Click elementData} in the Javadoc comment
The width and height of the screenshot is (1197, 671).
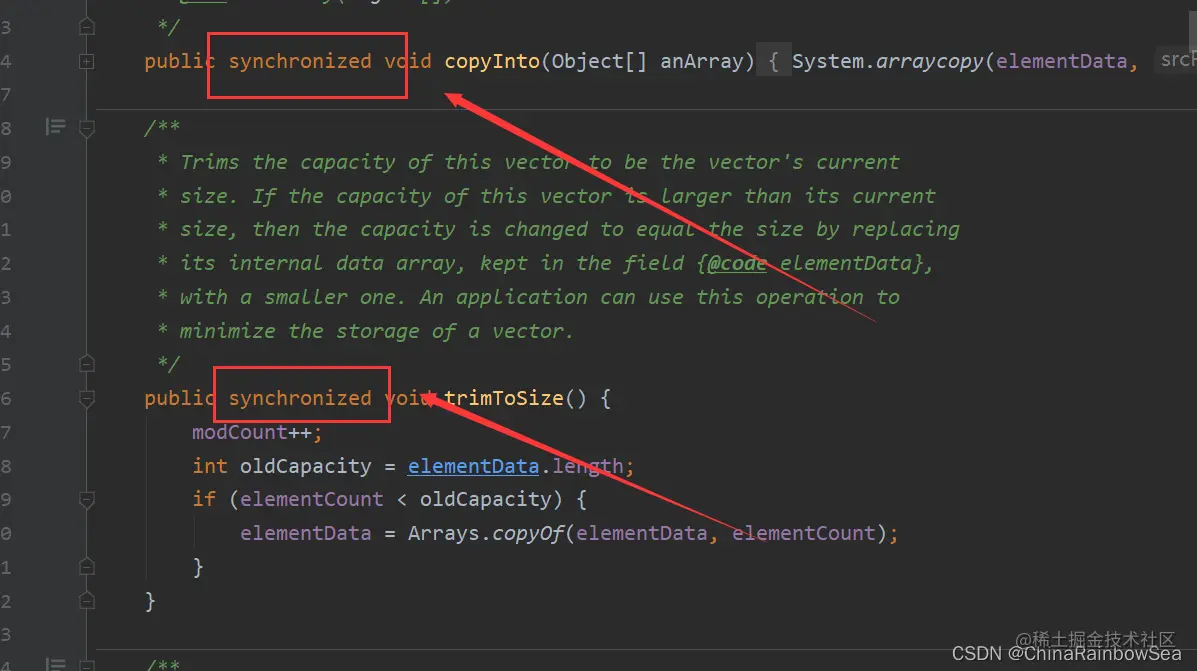pos(850,263)
